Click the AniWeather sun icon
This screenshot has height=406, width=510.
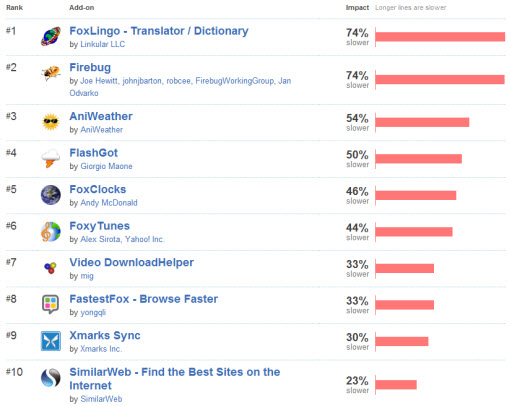point(51,122)
